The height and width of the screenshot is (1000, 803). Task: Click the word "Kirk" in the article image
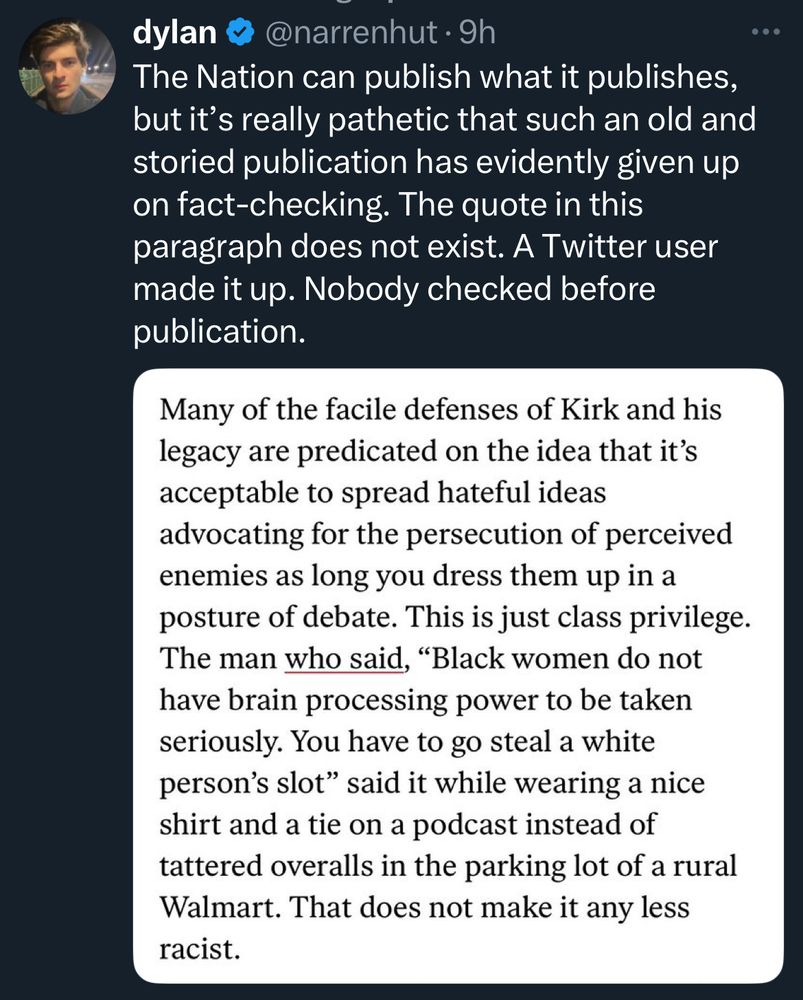(590, 409)
